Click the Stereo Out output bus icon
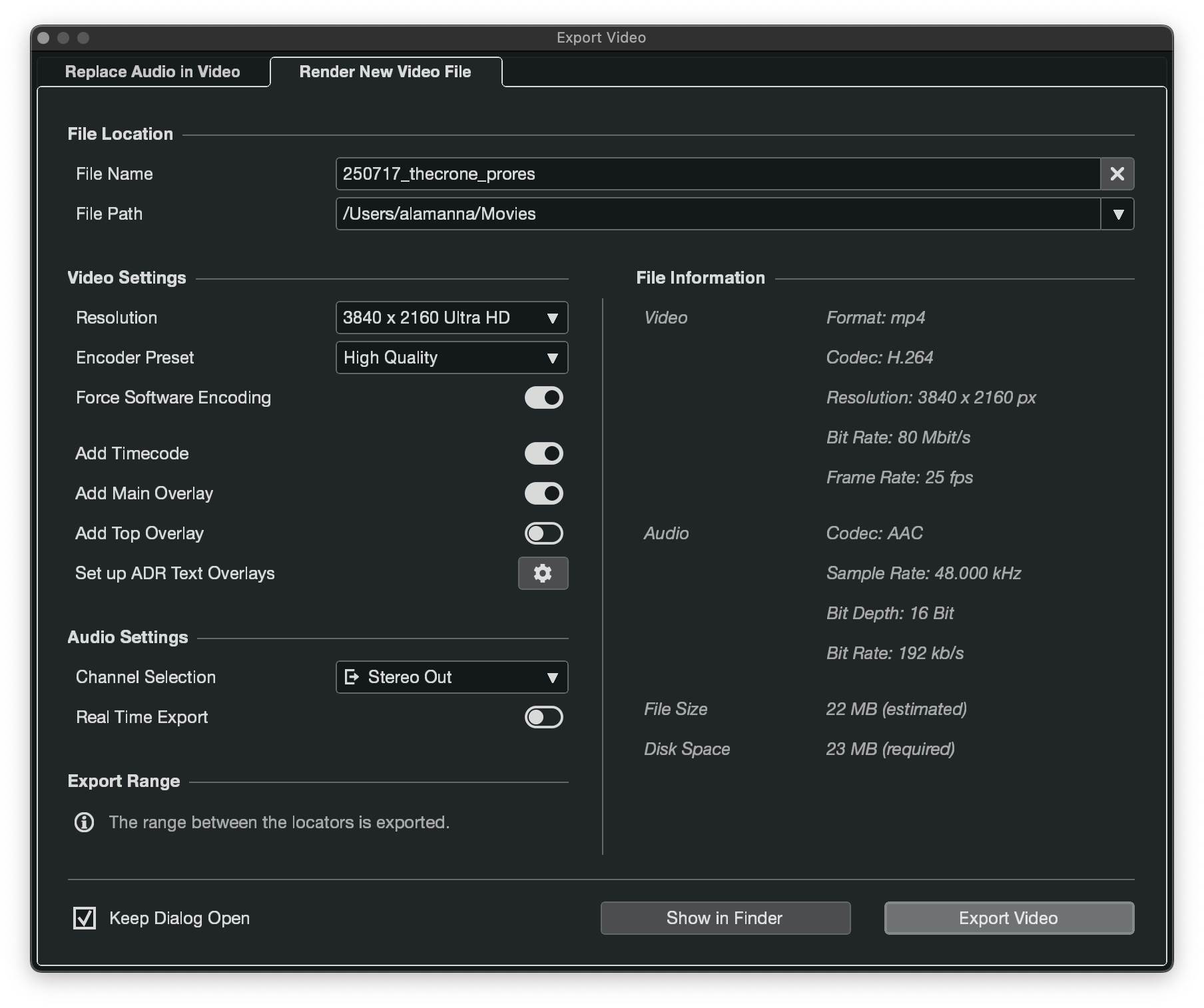 click(x=352, y=677)
